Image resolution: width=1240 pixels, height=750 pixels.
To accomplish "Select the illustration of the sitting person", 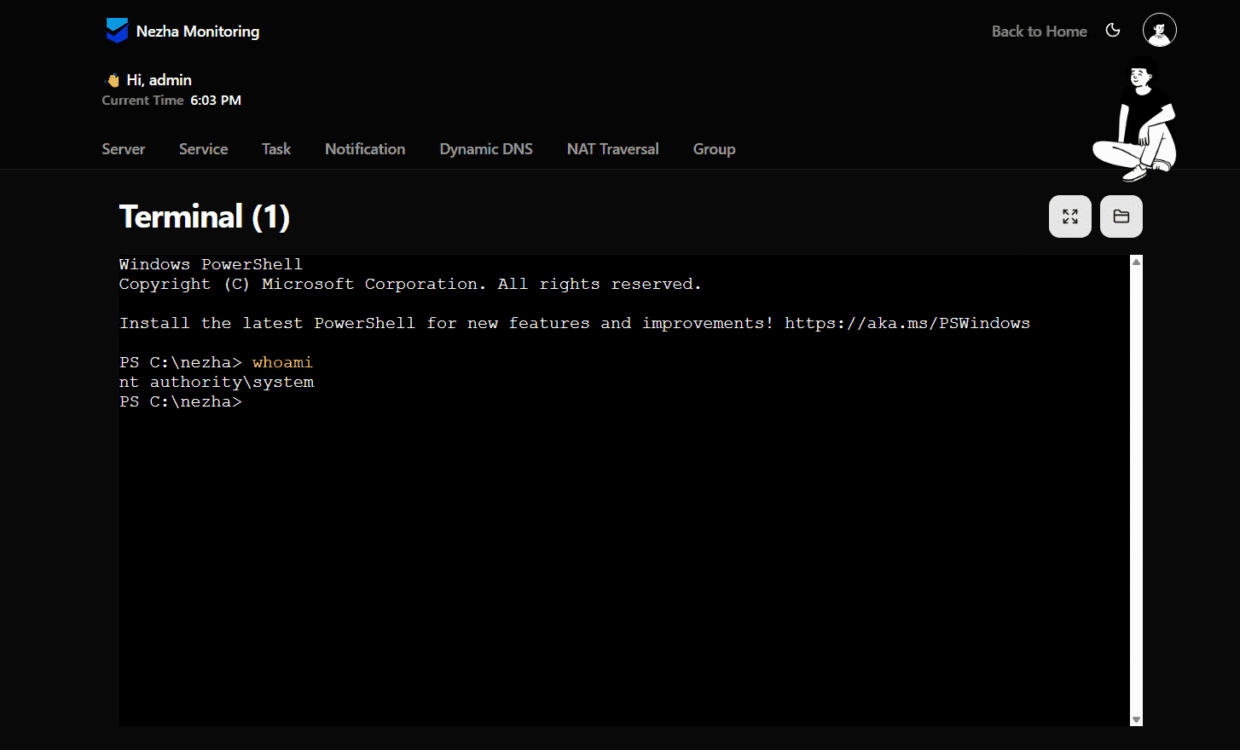I will 1135,120.
